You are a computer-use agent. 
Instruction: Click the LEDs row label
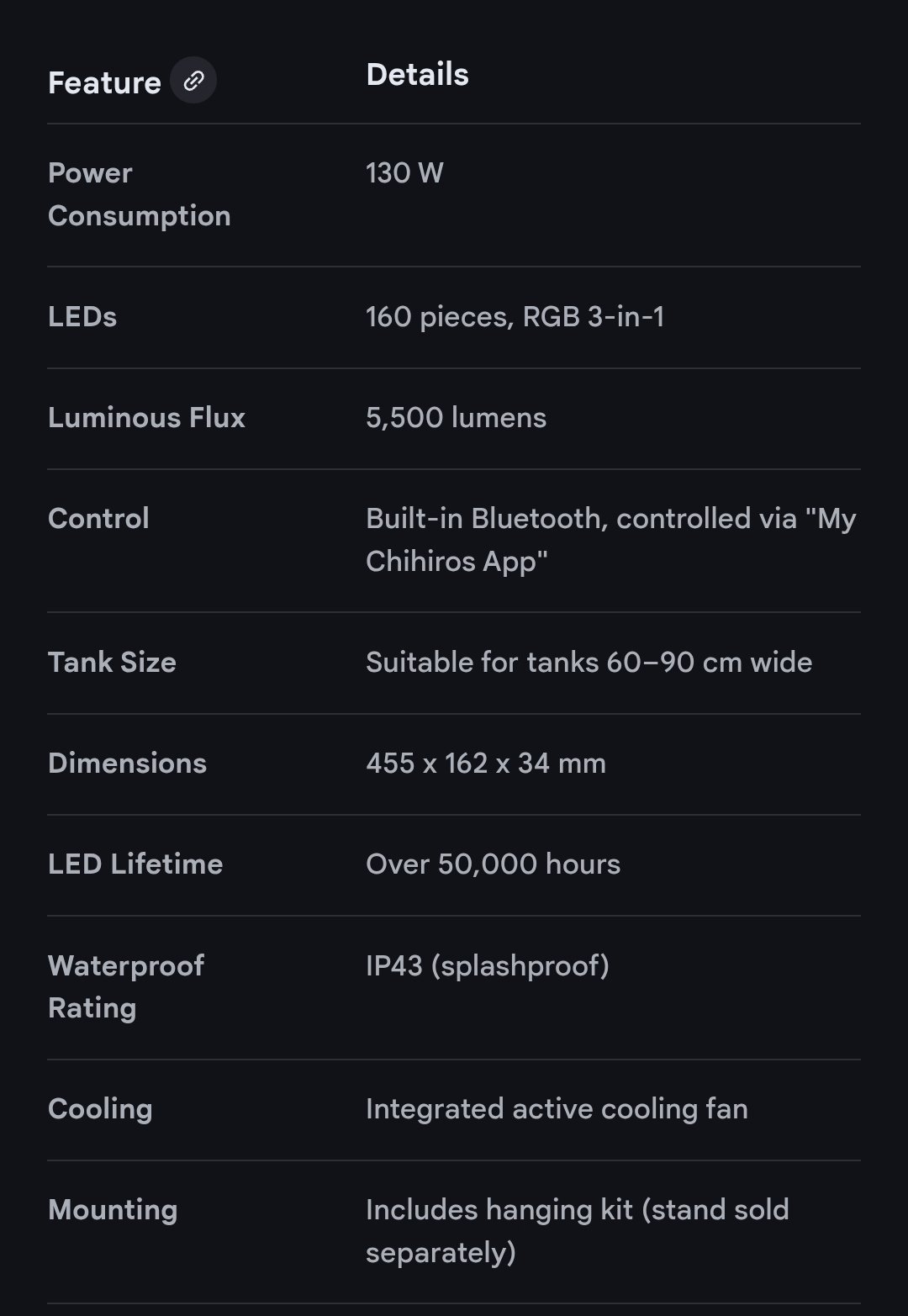tap(82, 317)
